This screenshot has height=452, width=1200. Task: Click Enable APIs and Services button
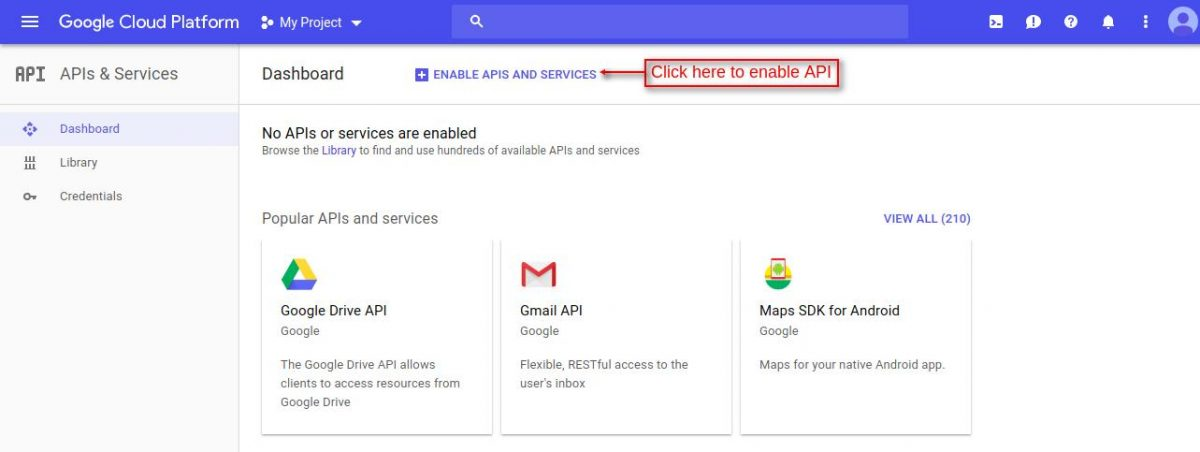tap(506, 75)
